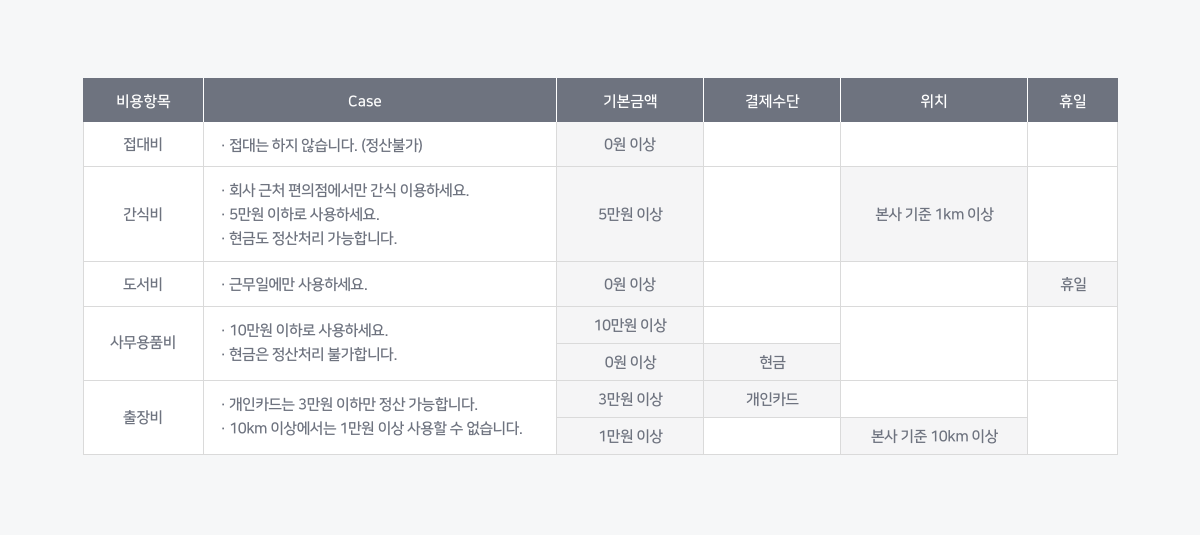The width and height of the screenshot is (1200, 535).
Task: Click the 현금 payment method cell
Action: [x=772, y=362]
